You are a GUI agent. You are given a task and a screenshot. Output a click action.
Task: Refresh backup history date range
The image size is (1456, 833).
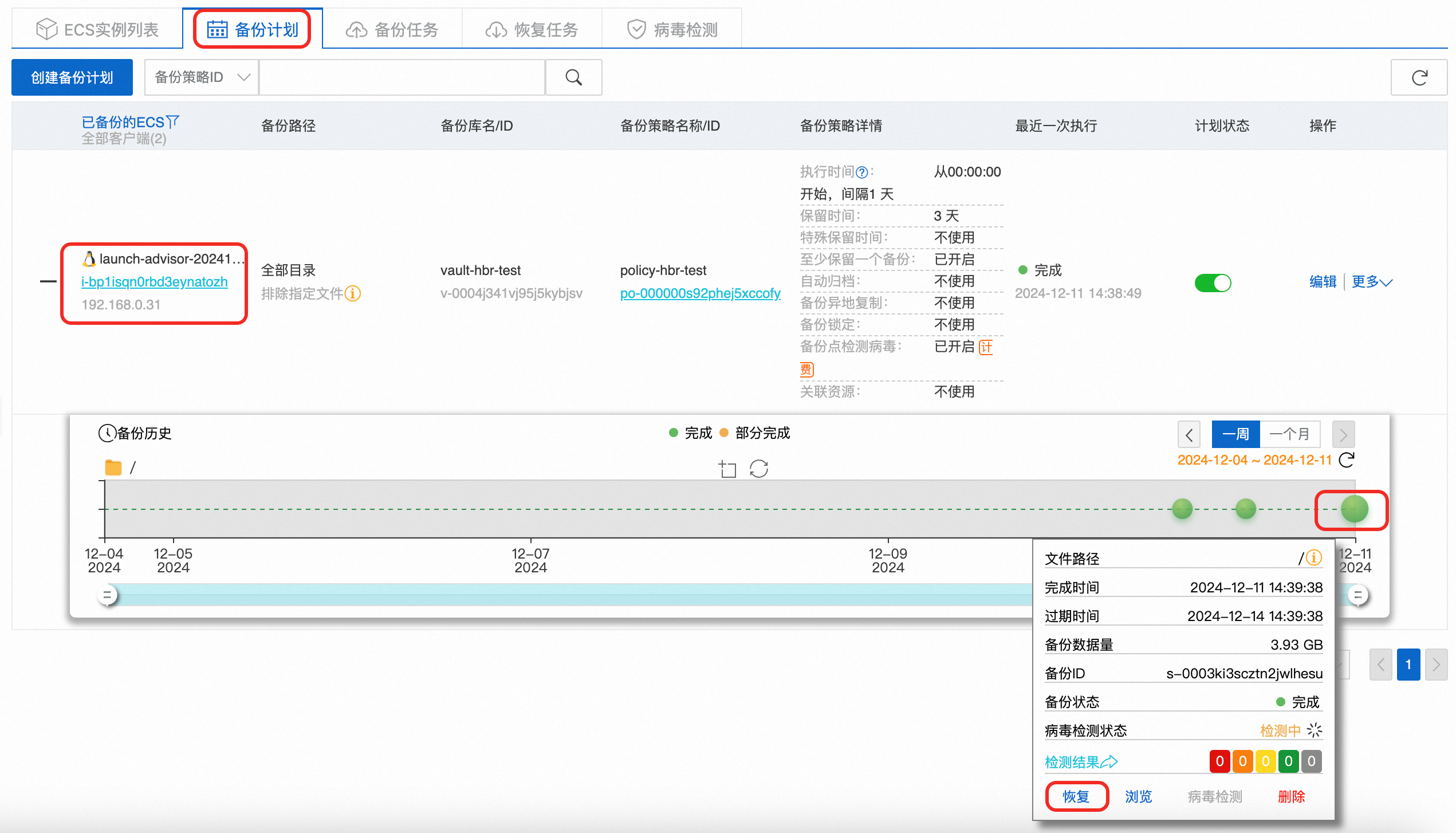(x=1347, y=459)
